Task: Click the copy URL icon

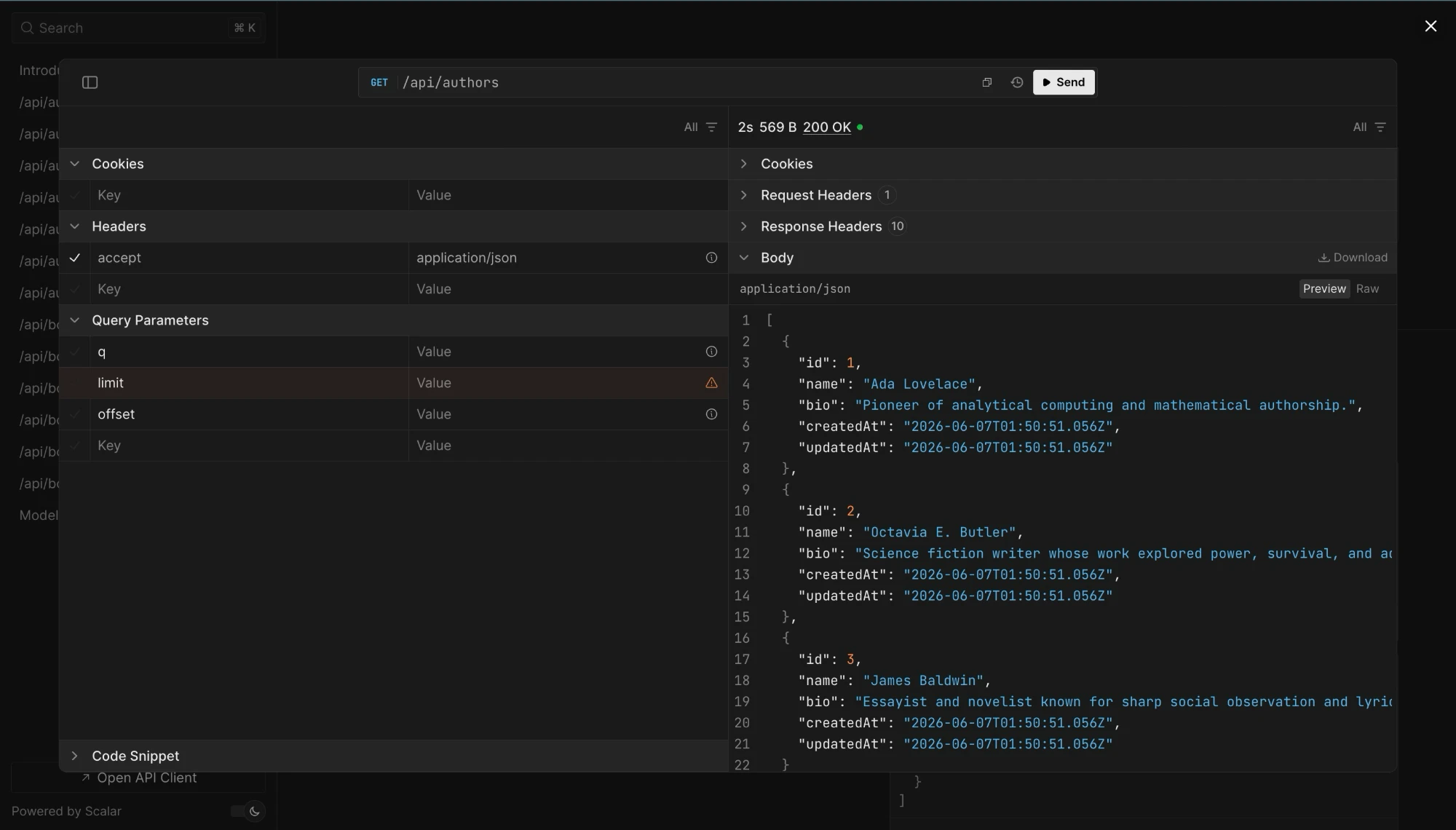Action: point(987,82)
